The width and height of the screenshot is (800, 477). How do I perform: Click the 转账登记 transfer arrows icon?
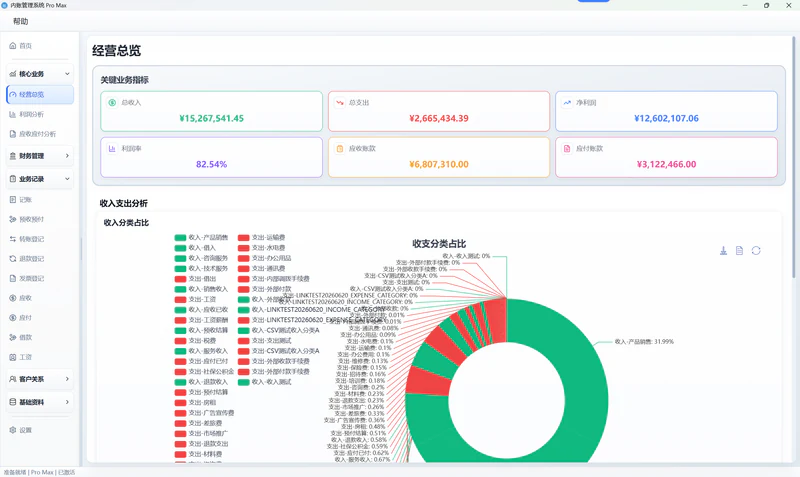pos(13,239)
